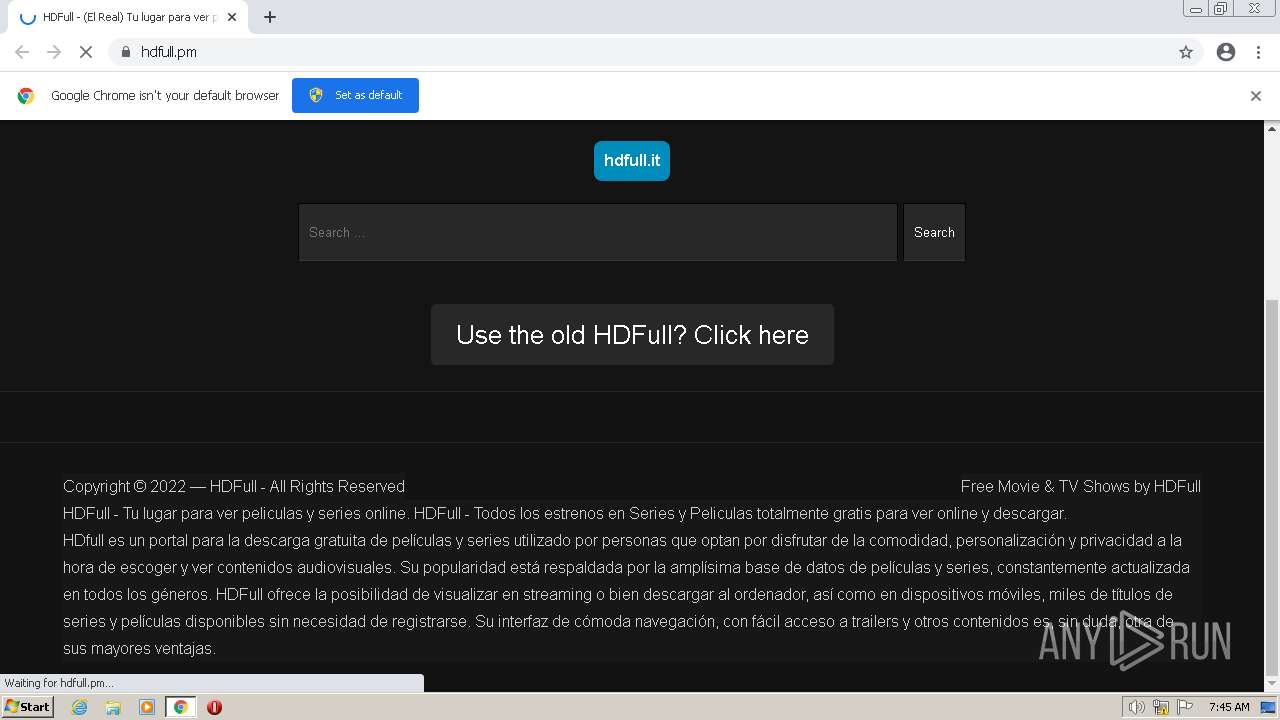This screenshot has height=720, width=1280.
Task: Launch Internet Explorer from taskbar
Action: pos(80,707)
